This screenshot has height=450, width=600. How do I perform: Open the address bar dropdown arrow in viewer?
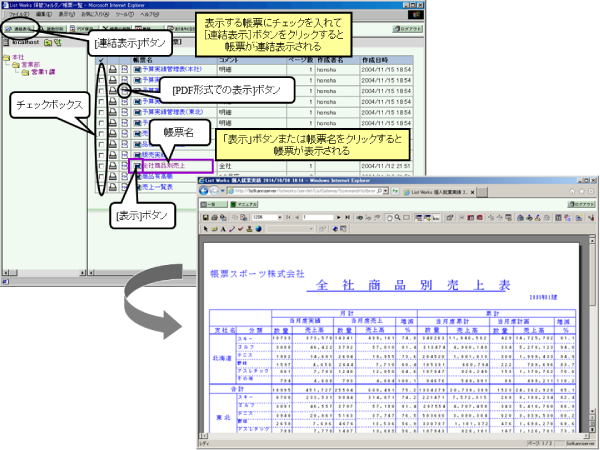[385, 191]
